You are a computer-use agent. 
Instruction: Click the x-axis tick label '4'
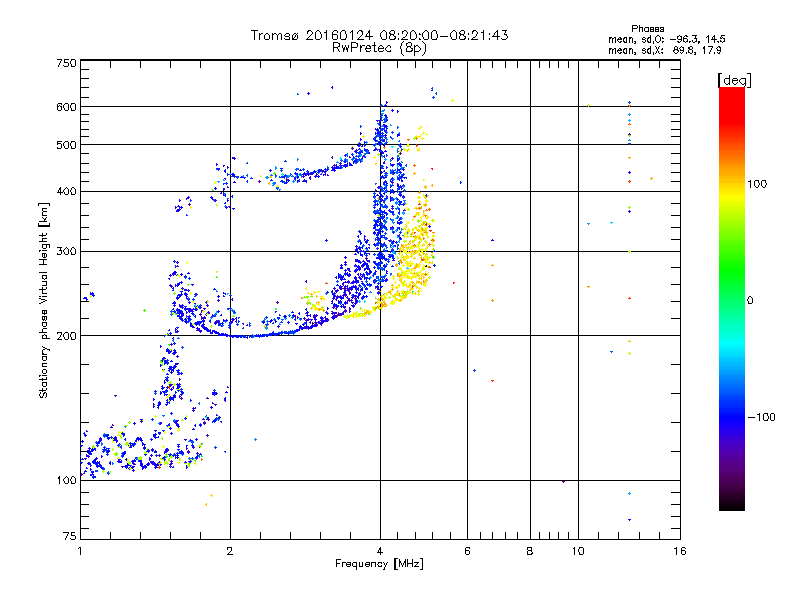380,551
